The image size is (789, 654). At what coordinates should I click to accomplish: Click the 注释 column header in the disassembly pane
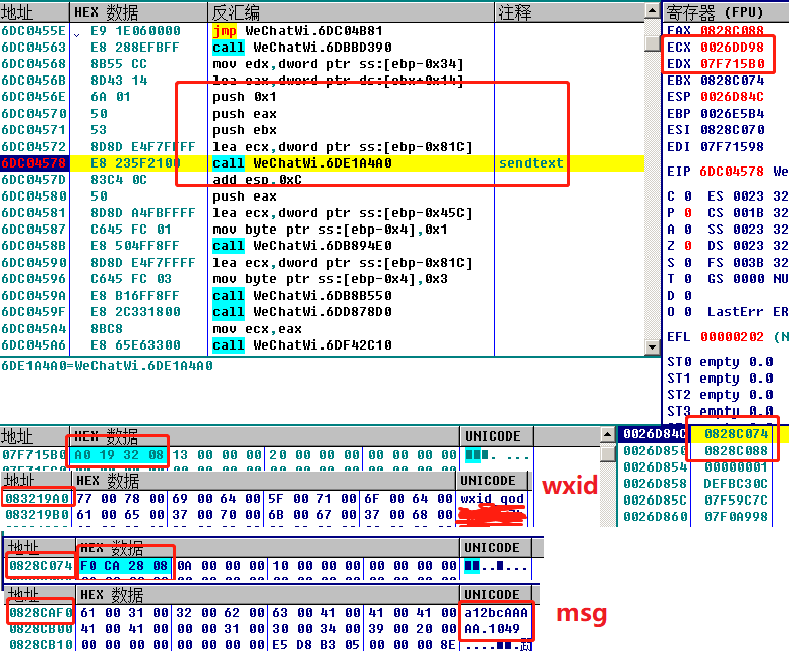click(569, 13)
